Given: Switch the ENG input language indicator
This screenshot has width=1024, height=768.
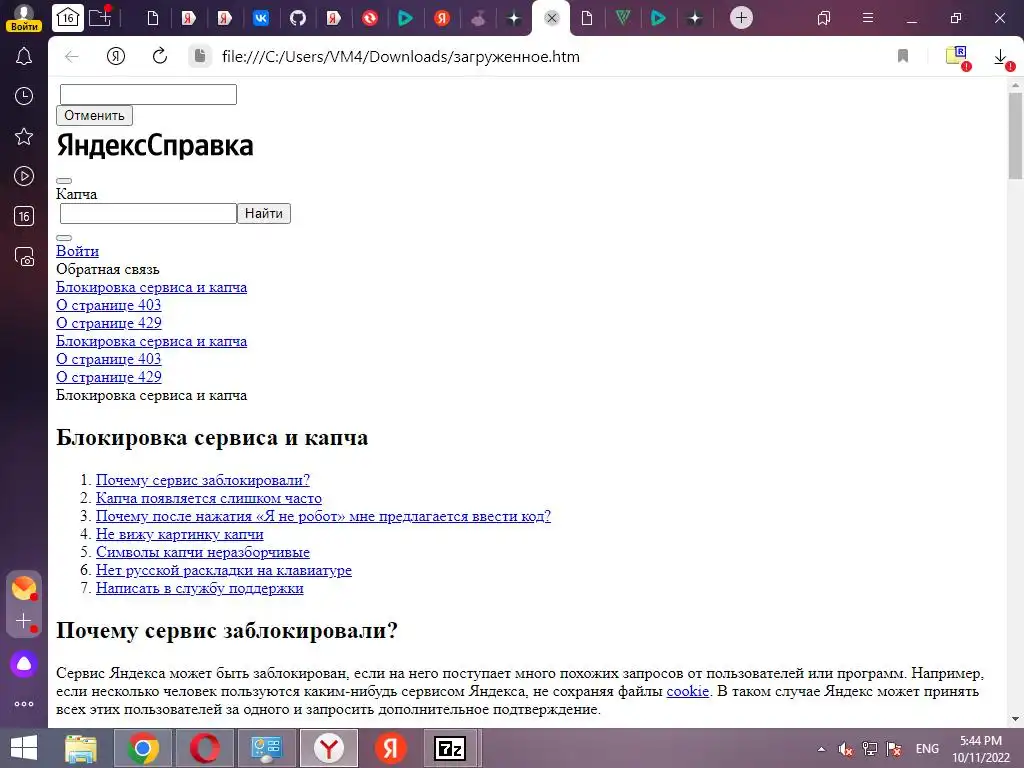Looking at the screenshot, I should [x=927, y=749].
